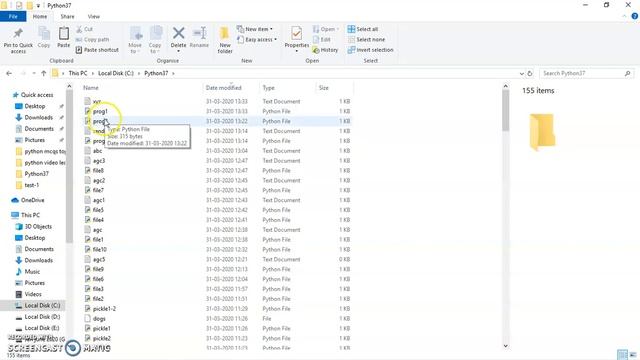The image size is (640, 360).
Task: Switch to Details view icon
Action: tap(622, 355)
